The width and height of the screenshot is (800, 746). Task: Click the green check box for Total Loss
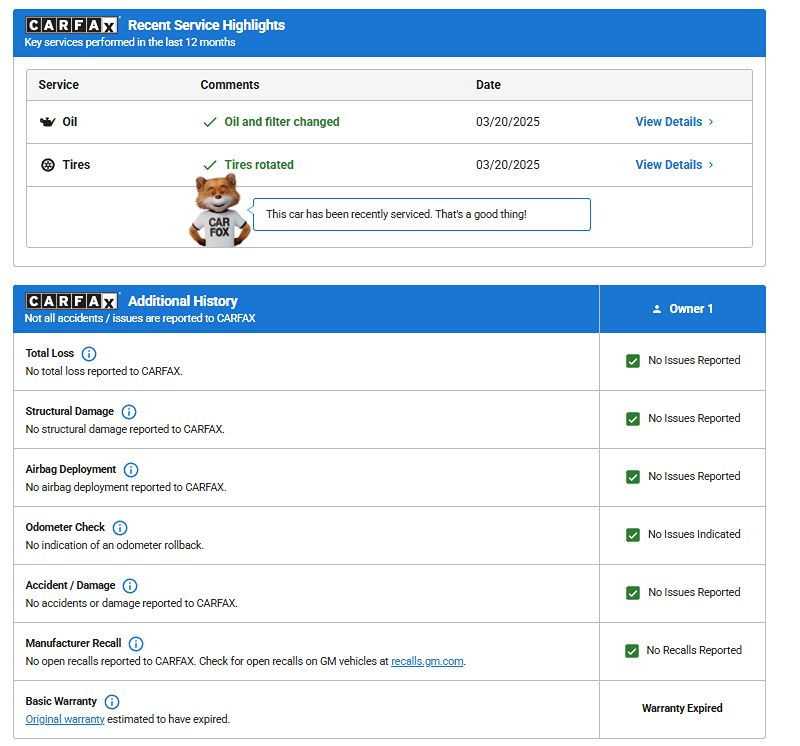point(633,361)
